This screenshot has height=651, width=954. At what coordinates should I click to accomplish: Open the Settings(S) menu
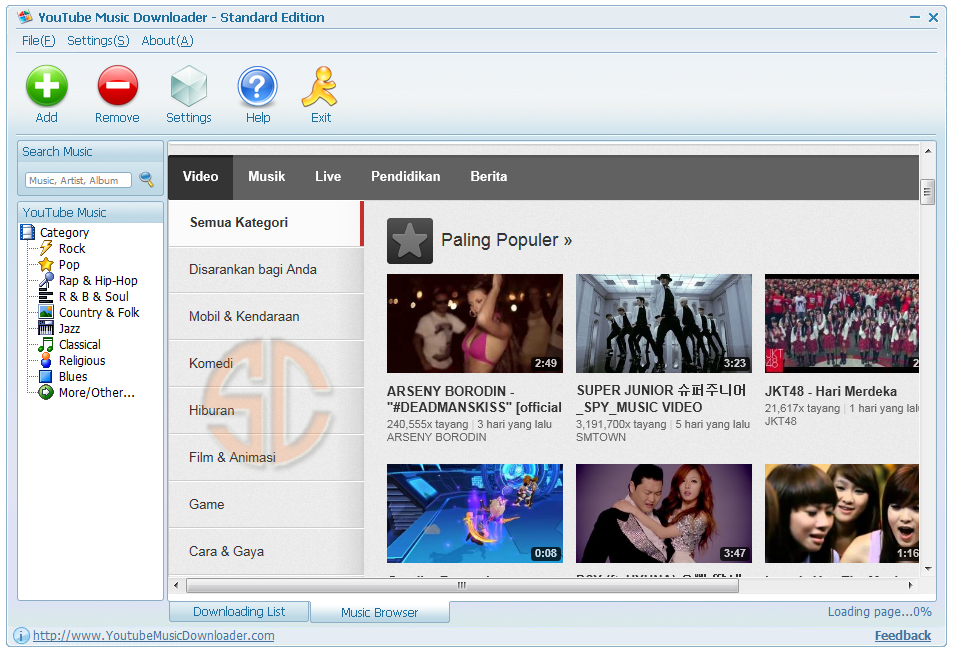coord(98,41)
